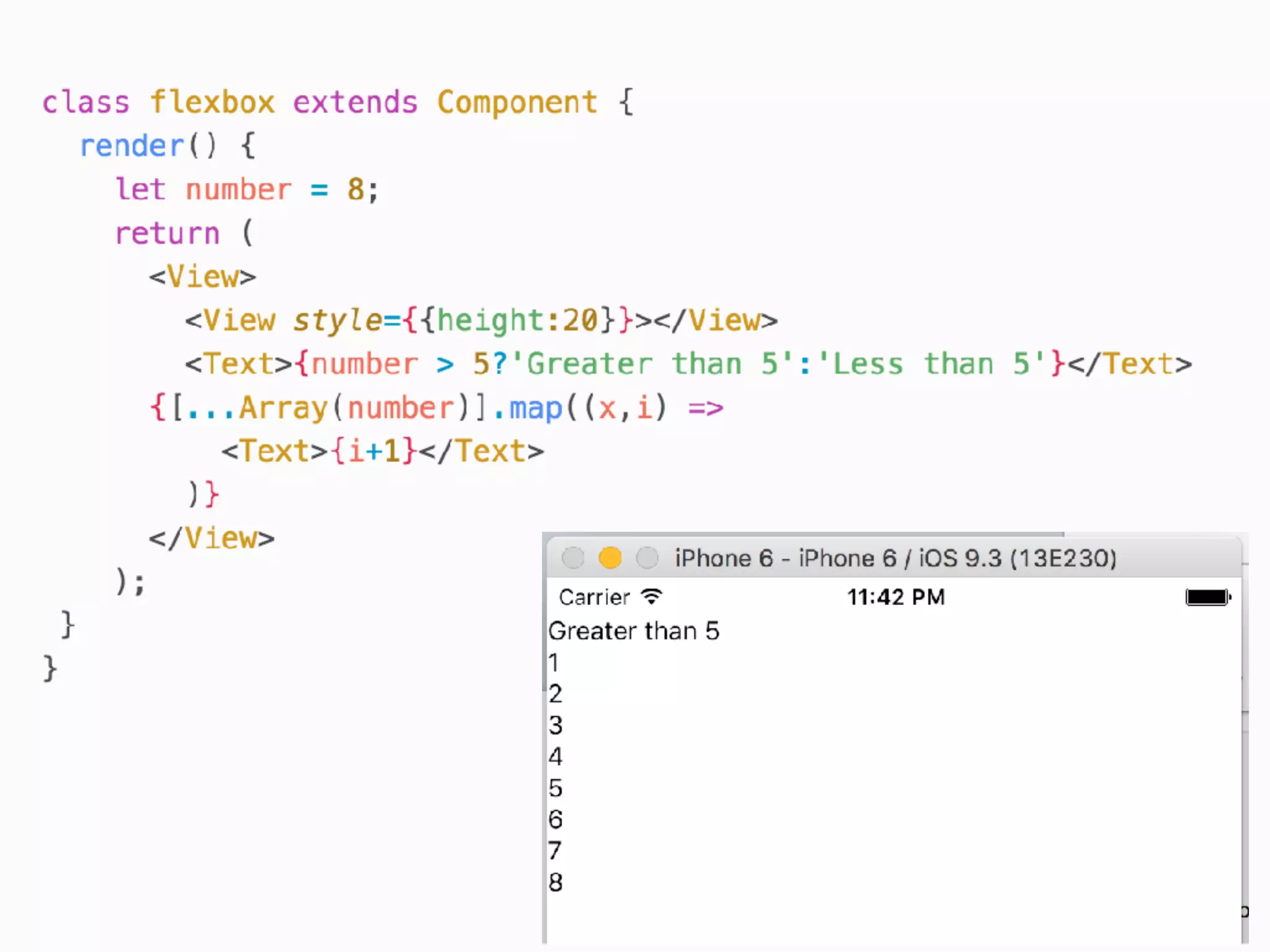The height and width of the screenshot is (952, 1270).
Task: Click the 11:42 PM clock in simulator
Action: (896, 597)
